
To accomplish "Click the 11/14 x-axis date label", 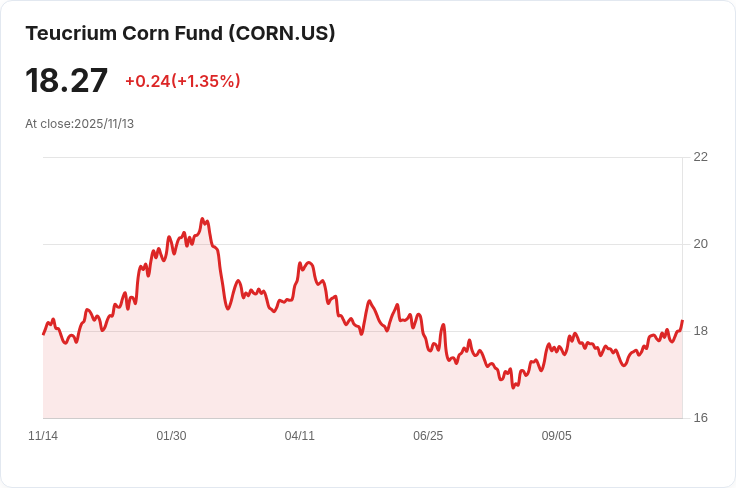I will 43,436.
